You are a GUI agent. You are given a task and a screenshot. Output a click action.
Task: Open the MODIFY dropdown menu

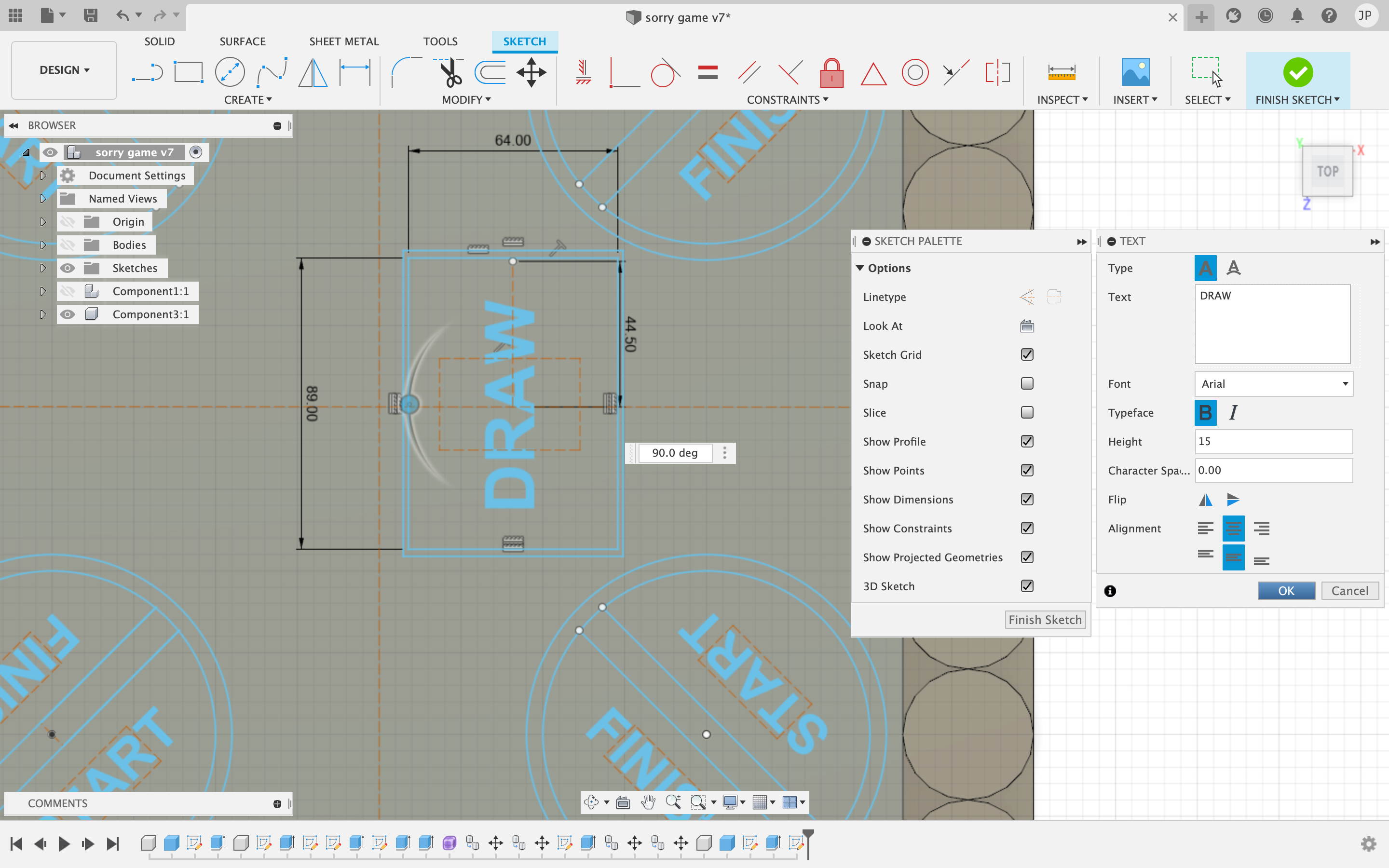click(x=466, y=99)
